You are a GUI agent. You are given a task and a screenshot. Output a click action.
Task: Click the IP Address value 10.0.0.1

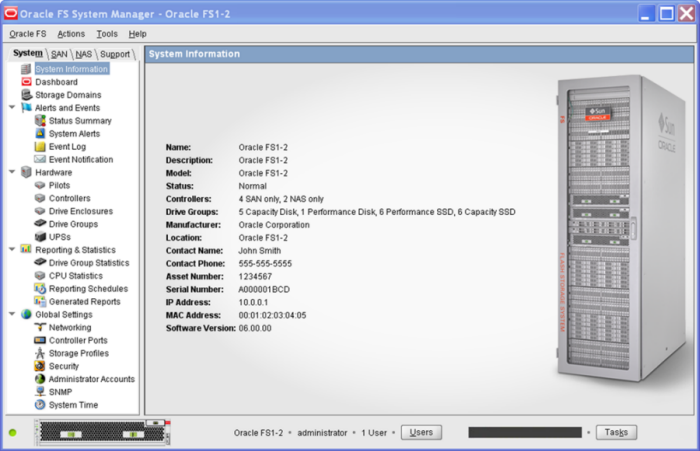click(253, 302)
